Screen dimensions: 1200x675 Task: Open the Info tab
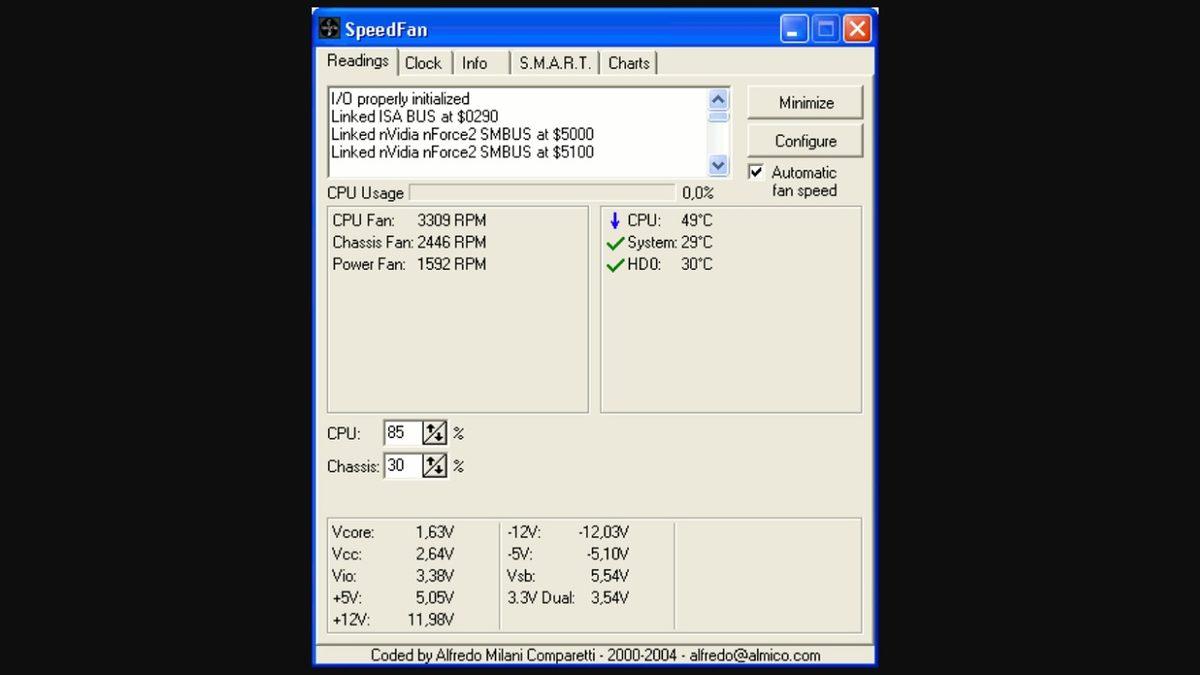pos(475,63)
